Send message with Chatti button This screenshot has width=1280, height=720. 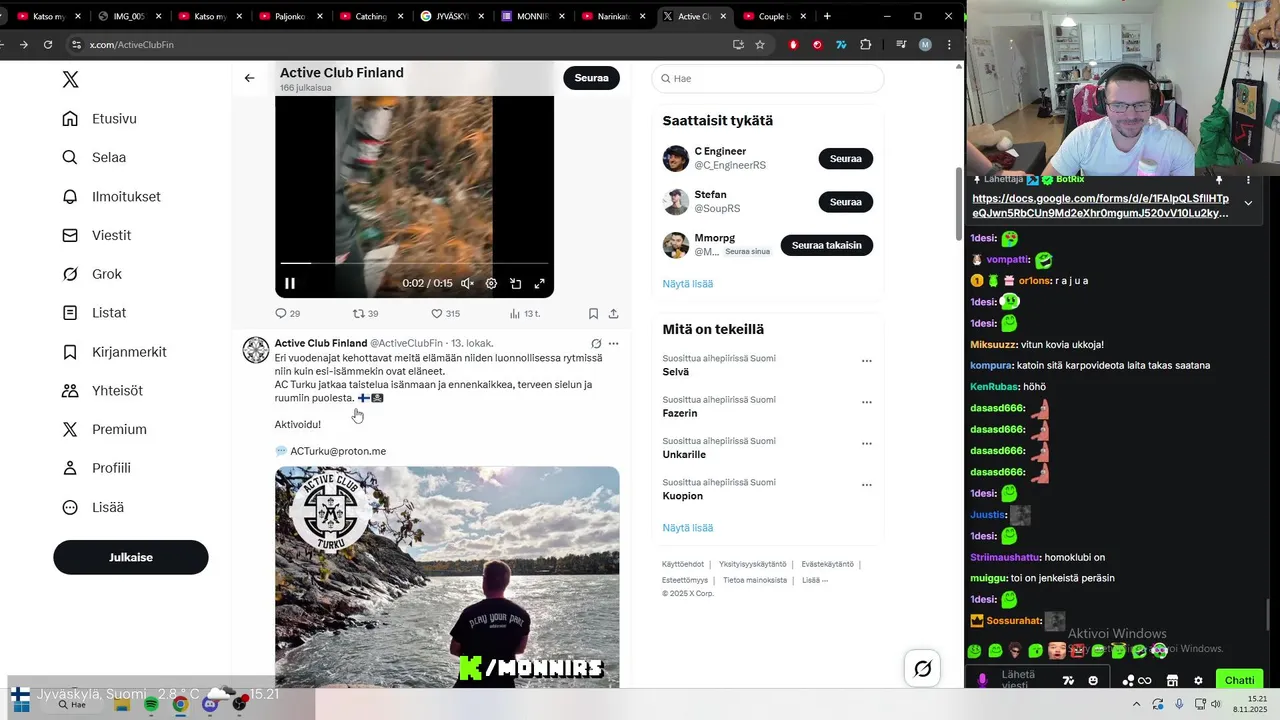(1240, 680)
